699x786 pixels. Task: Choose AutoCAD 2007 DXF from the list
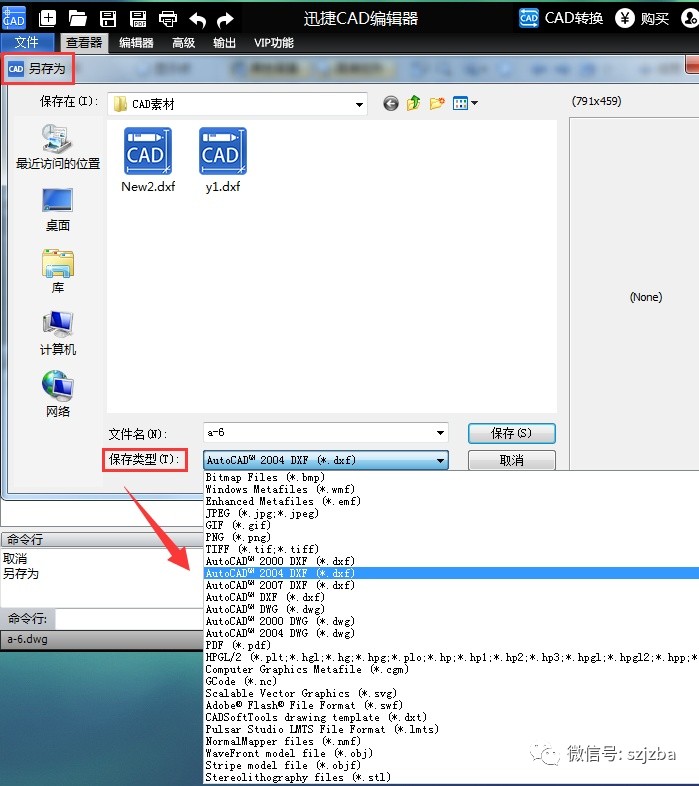pos(279,585)
